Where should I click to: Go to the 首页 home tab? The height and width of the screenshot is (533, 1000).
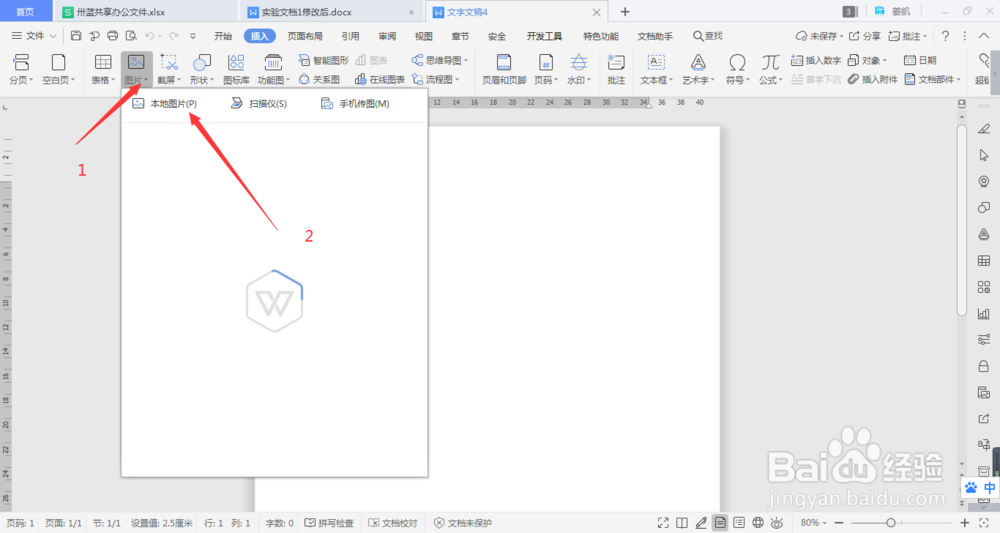pyautogui.click(x=25, y=12)
